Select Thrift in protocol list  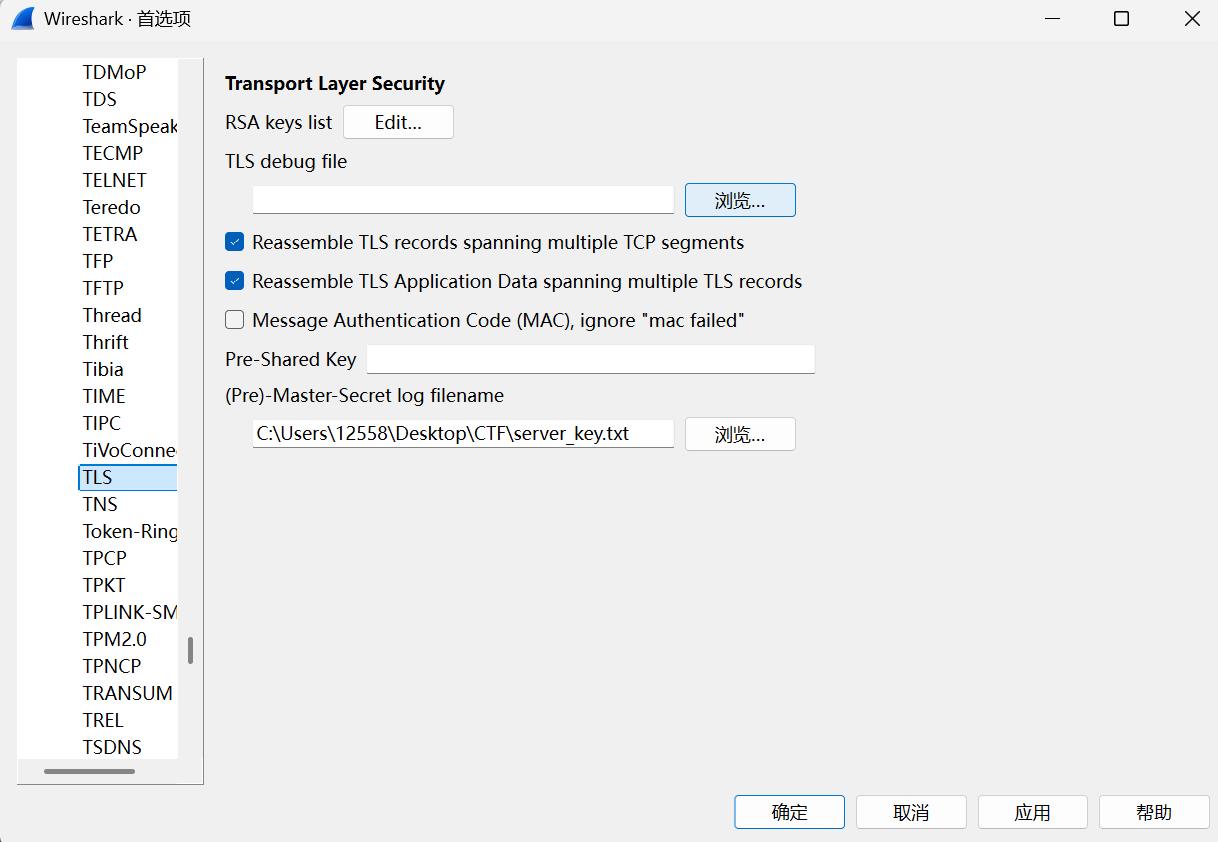click(x=106, y=342)
